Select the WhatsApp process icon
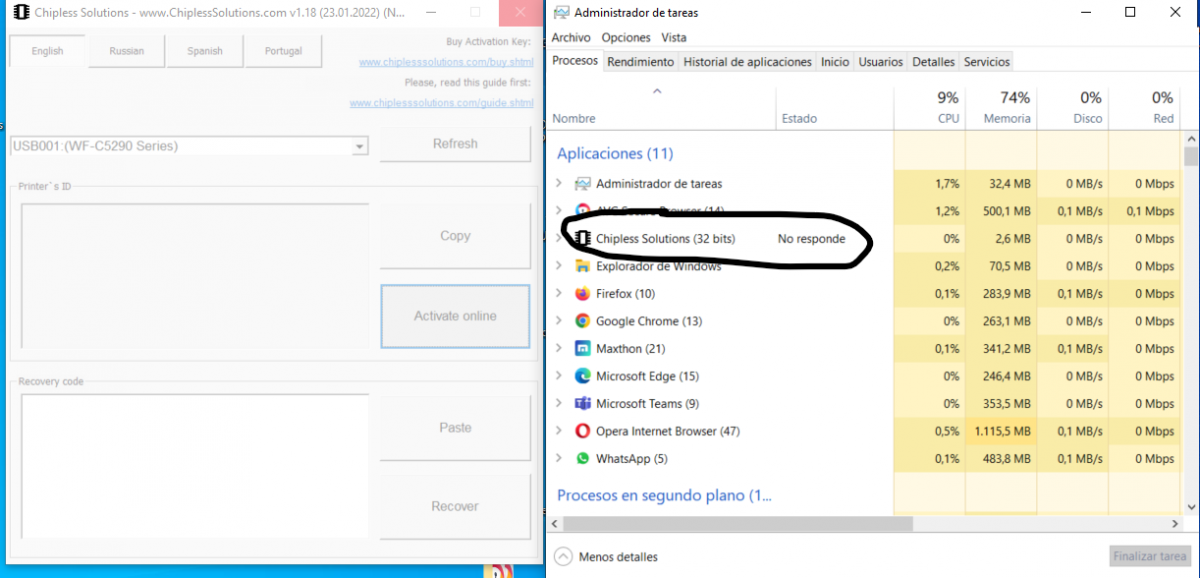 (583, 459)
